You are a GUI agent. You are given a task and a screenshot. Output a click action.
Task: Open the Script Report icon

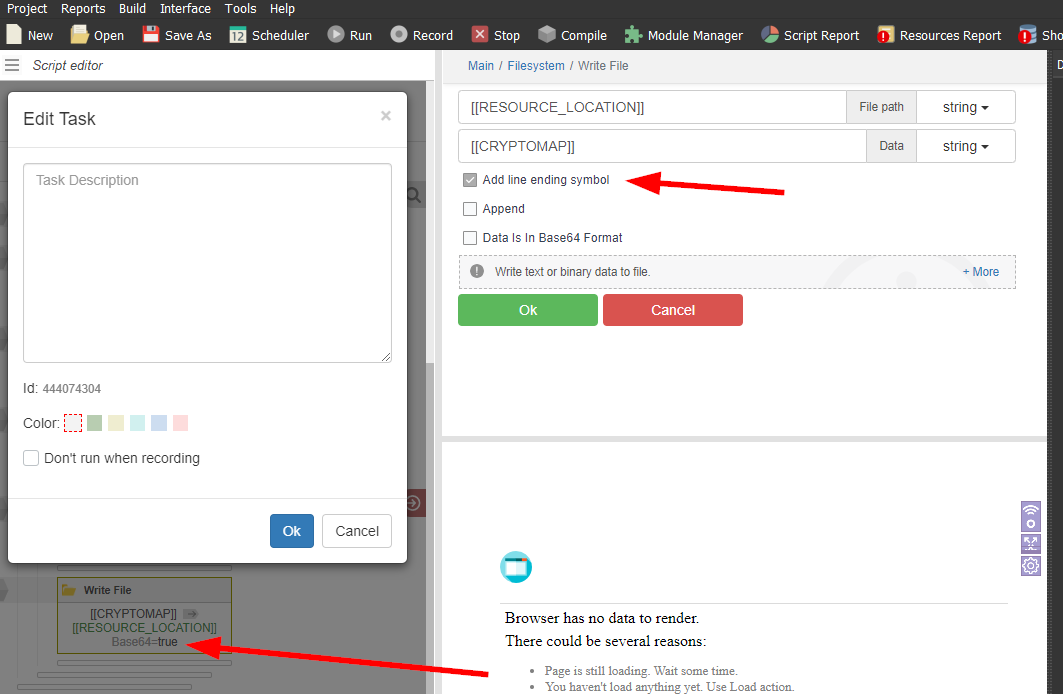[x=770, y=35]
